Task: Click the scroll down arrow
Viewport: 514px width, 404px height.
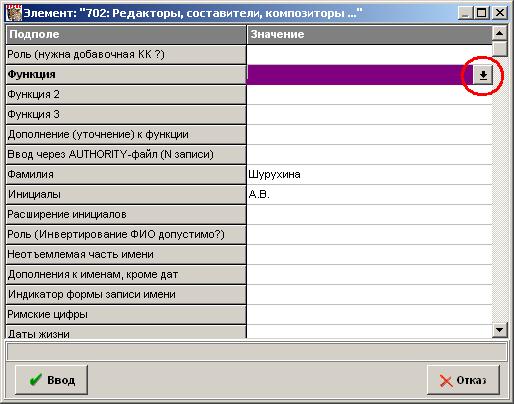Action: point(499,330)
